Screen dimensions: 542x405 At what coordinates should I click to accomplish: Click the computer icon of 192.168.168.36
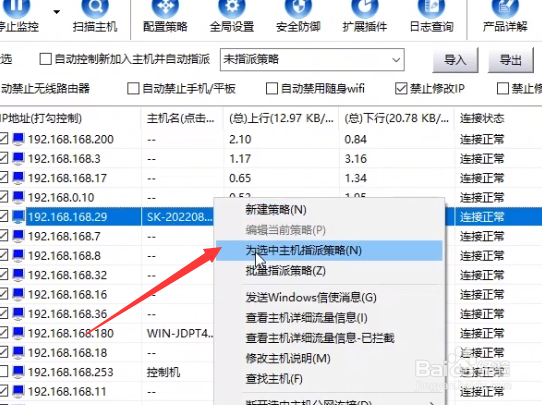pos(18,313)
